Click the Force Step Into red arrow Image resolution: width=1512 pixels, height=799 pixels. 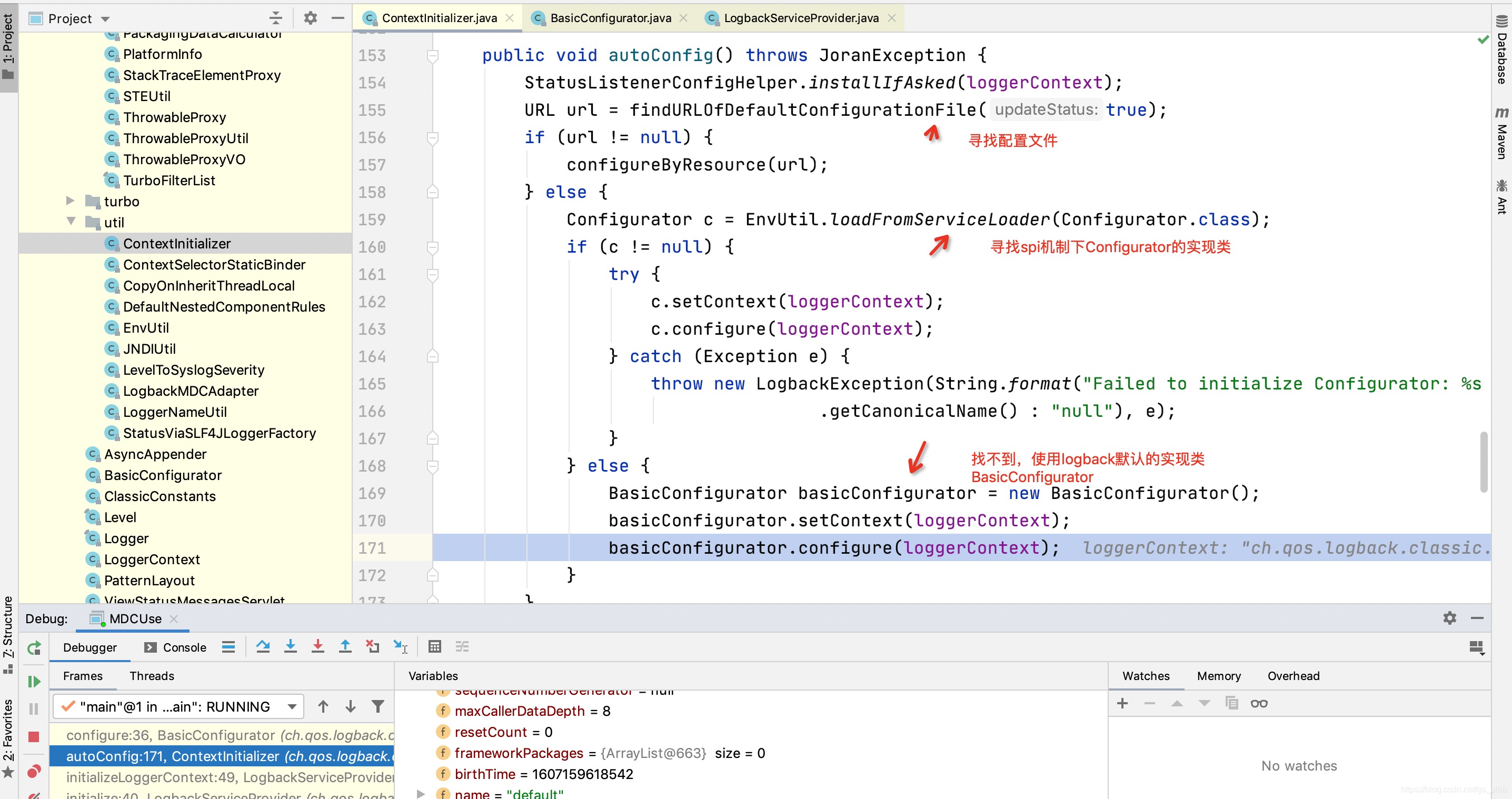[x=317, y=646]
